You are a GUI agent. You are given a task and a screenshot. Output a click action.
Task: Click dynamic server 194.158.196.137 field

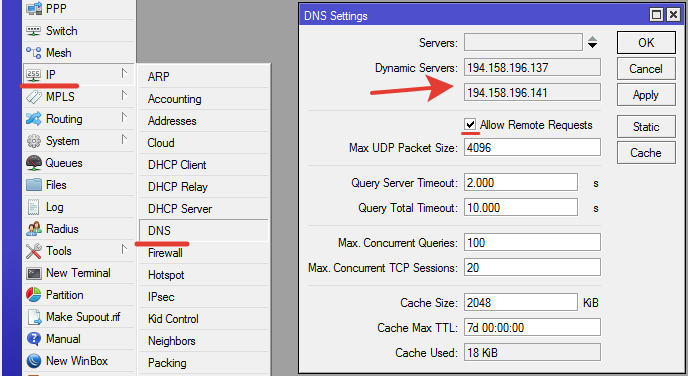tap(532, 68)
